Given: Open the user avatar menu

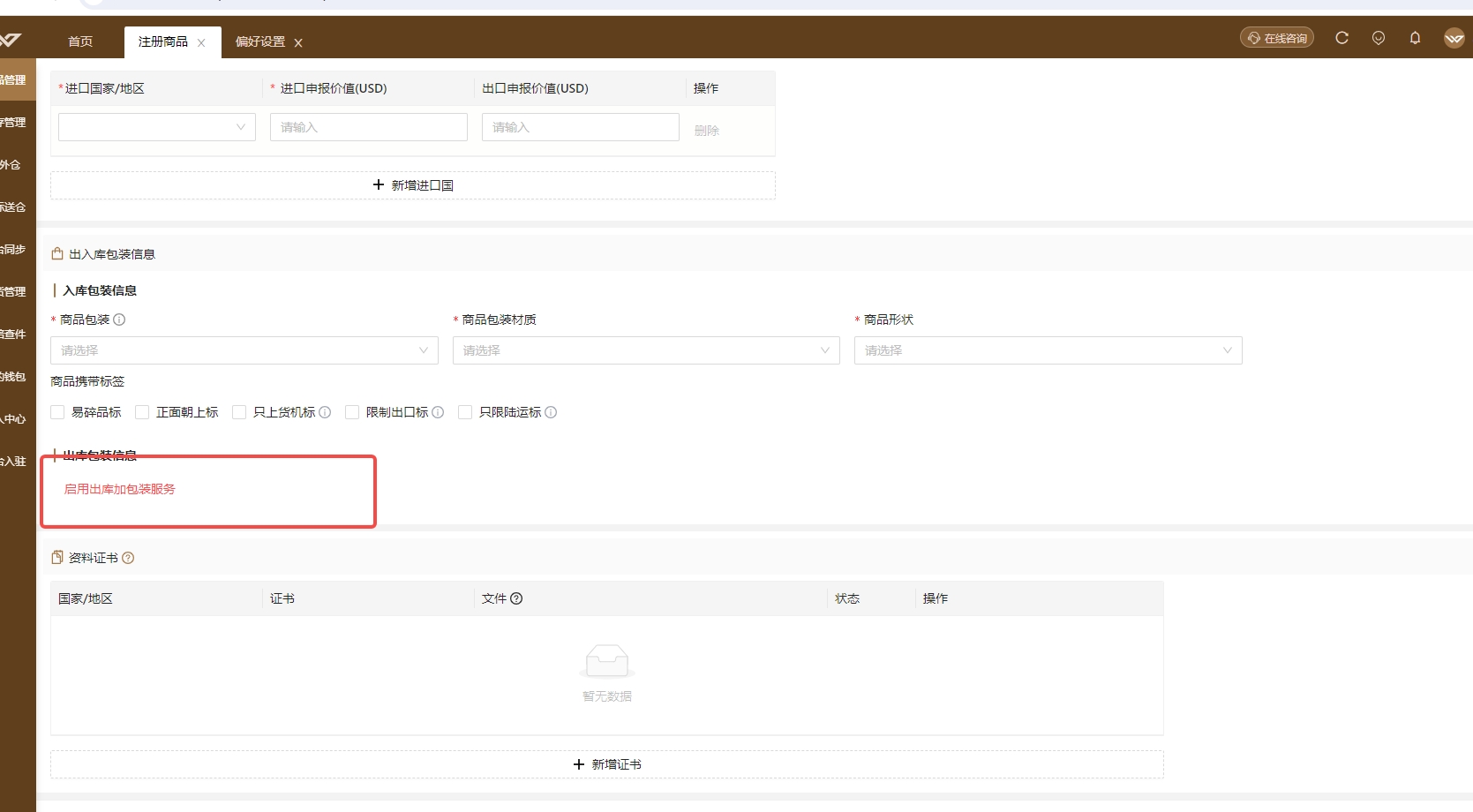Looking at the screenshot, I should pyautogui.click(x=1454, y=38).
